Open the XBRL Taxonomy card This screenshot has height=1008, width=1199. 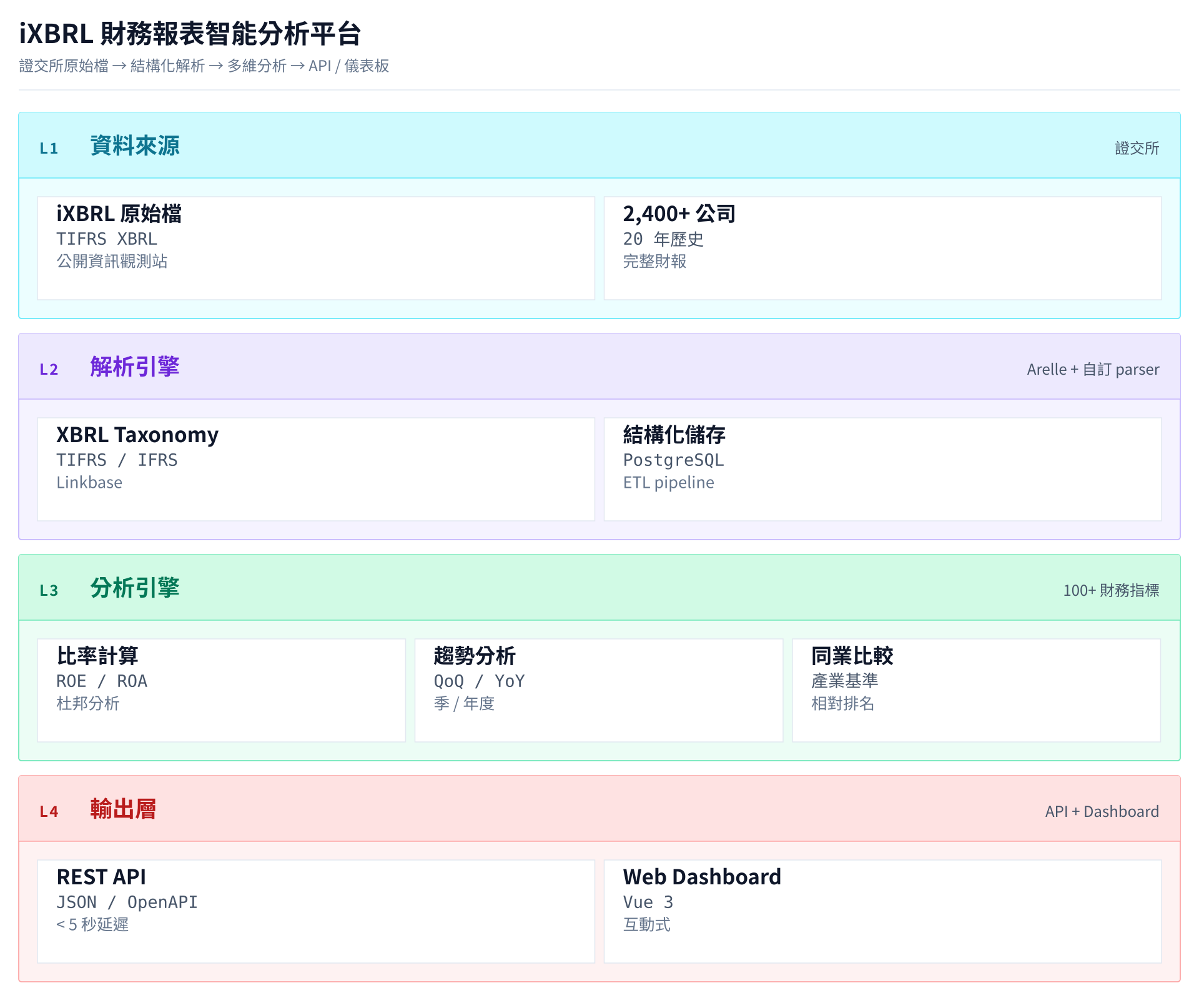pos(316,470)
